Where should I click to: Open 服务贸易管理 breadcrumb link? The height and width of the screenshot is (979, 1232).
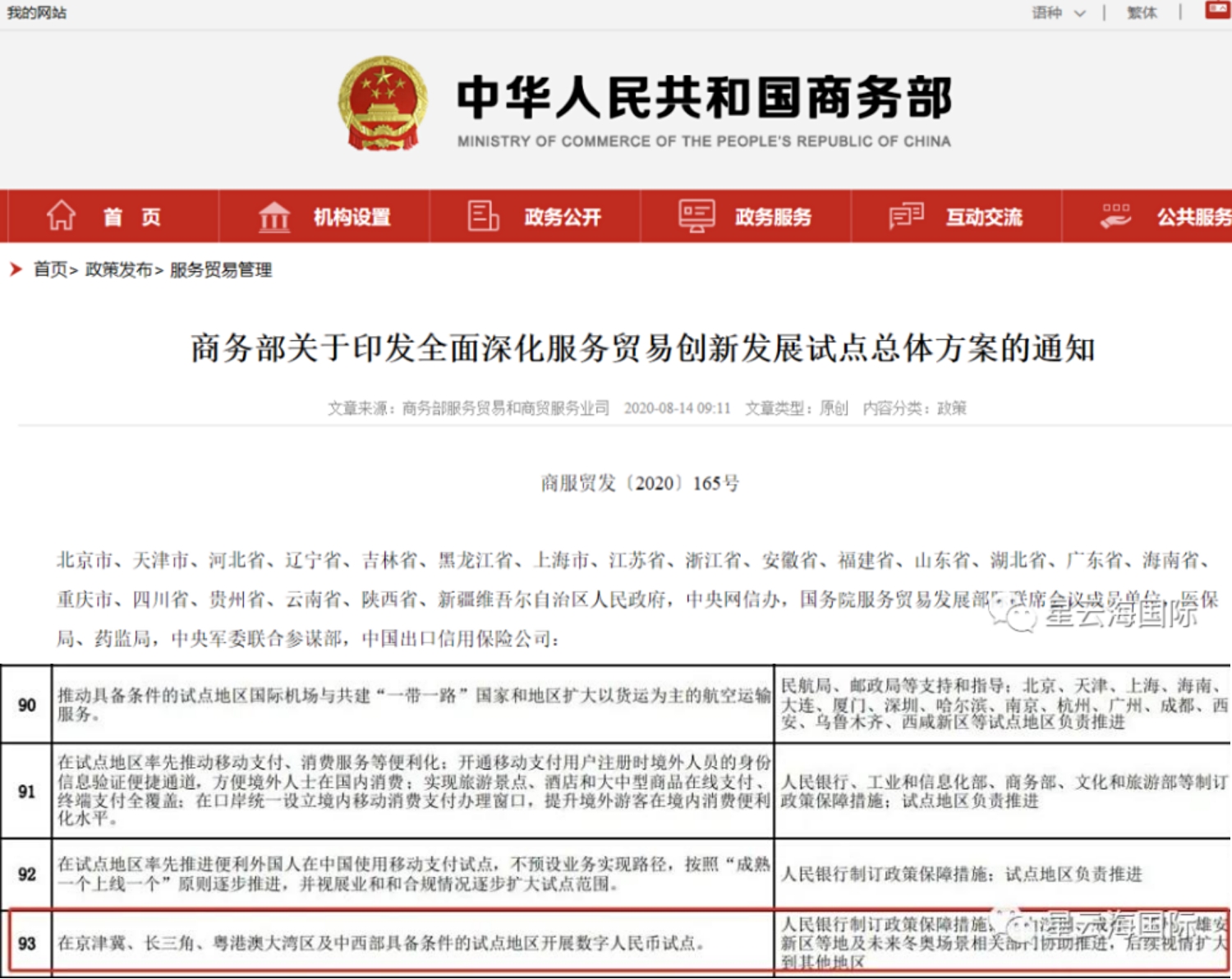click(x=220, y=269)
